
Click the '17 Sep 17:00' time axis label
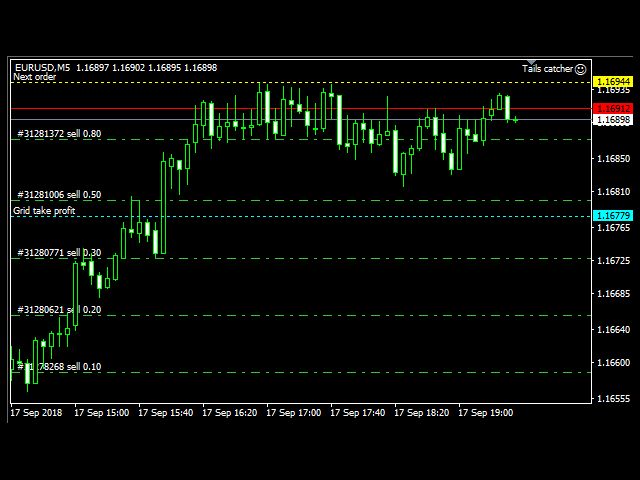(x=294, y=413)
